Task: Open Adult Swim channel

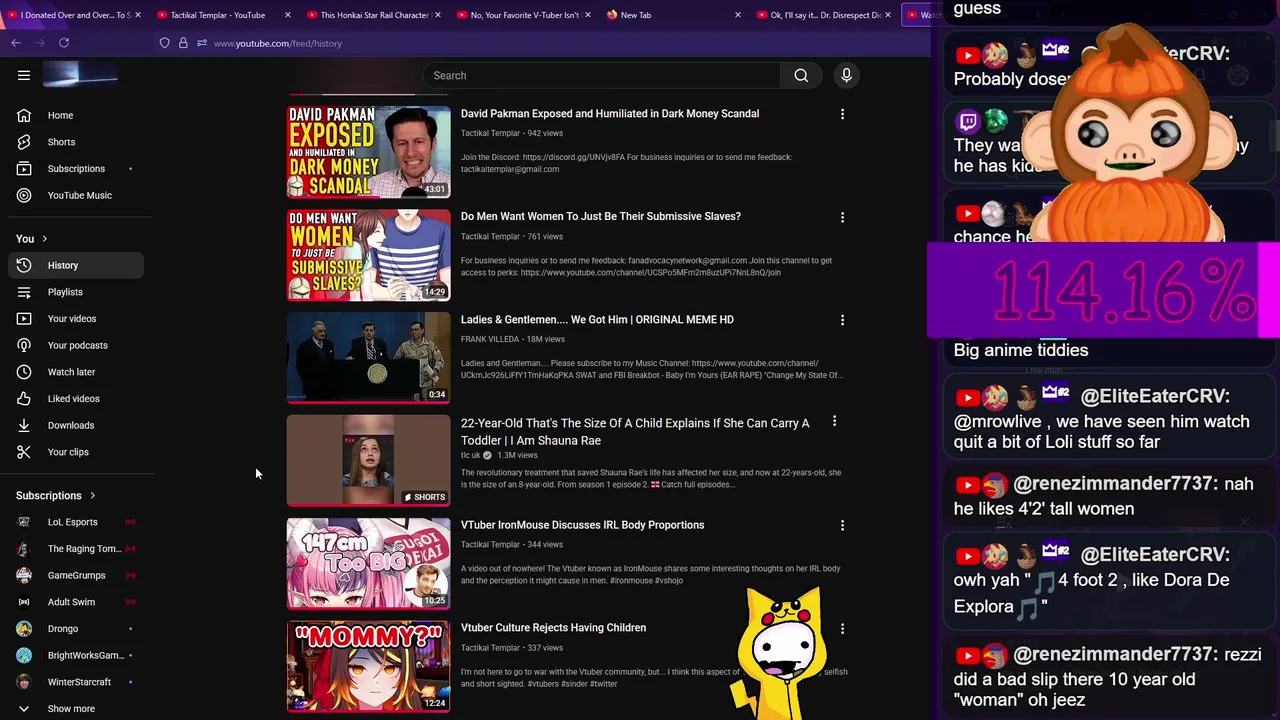Action: (x=76, y=602)
